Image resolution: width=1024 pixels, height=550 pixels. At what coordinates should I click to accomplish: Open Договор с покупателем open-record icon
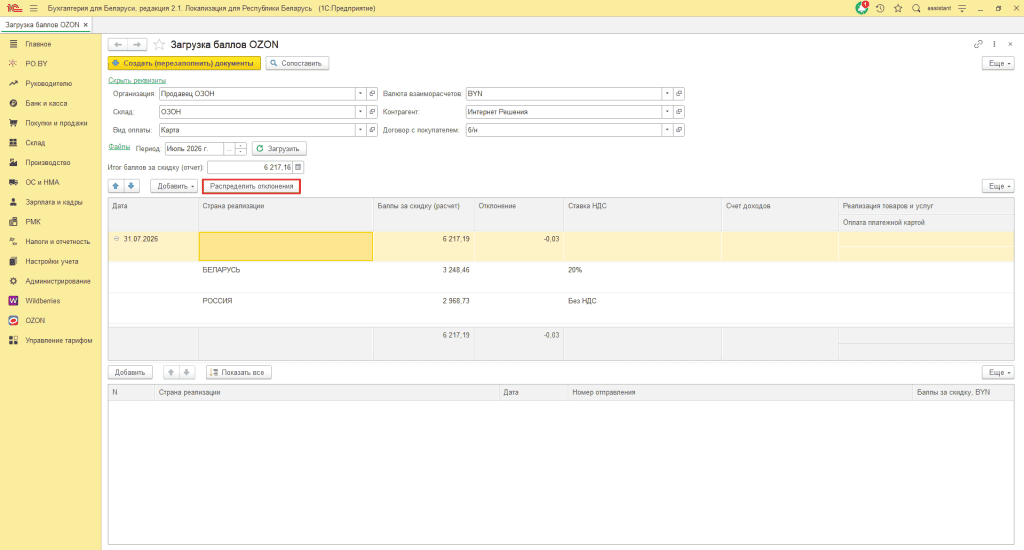click(679, 130)
